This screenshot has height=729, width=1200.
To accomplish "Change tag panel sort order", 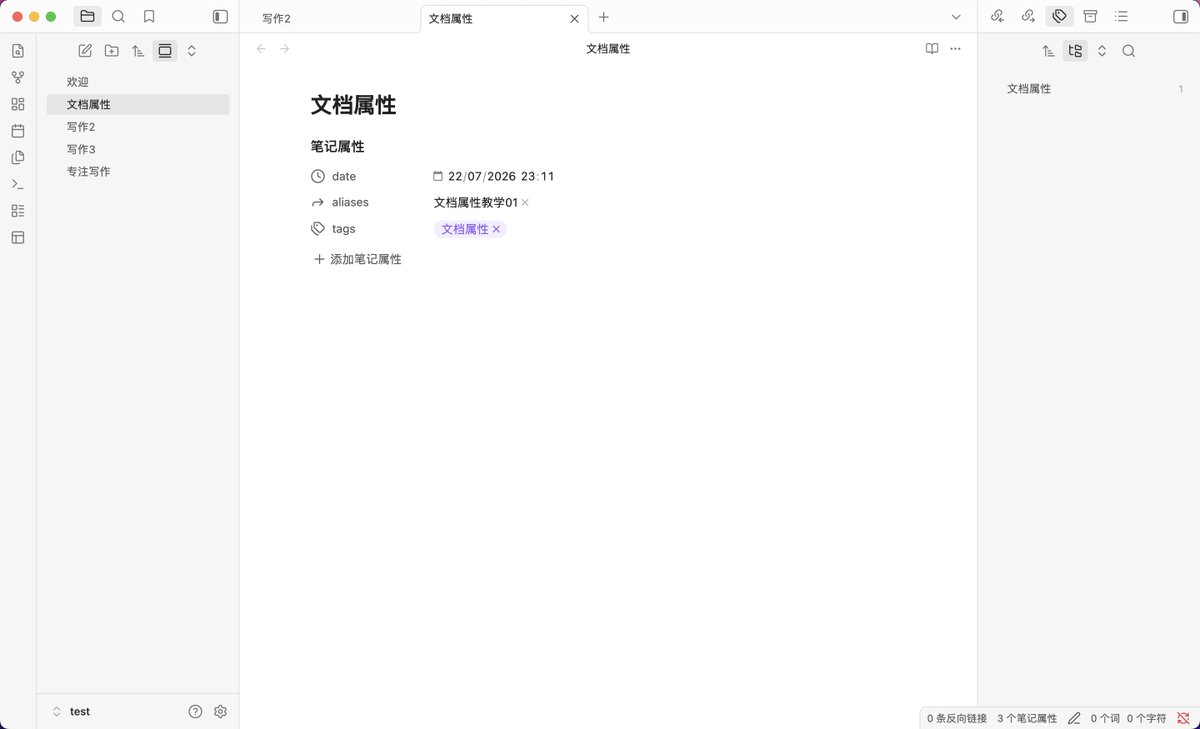I will click(1048, 51).
